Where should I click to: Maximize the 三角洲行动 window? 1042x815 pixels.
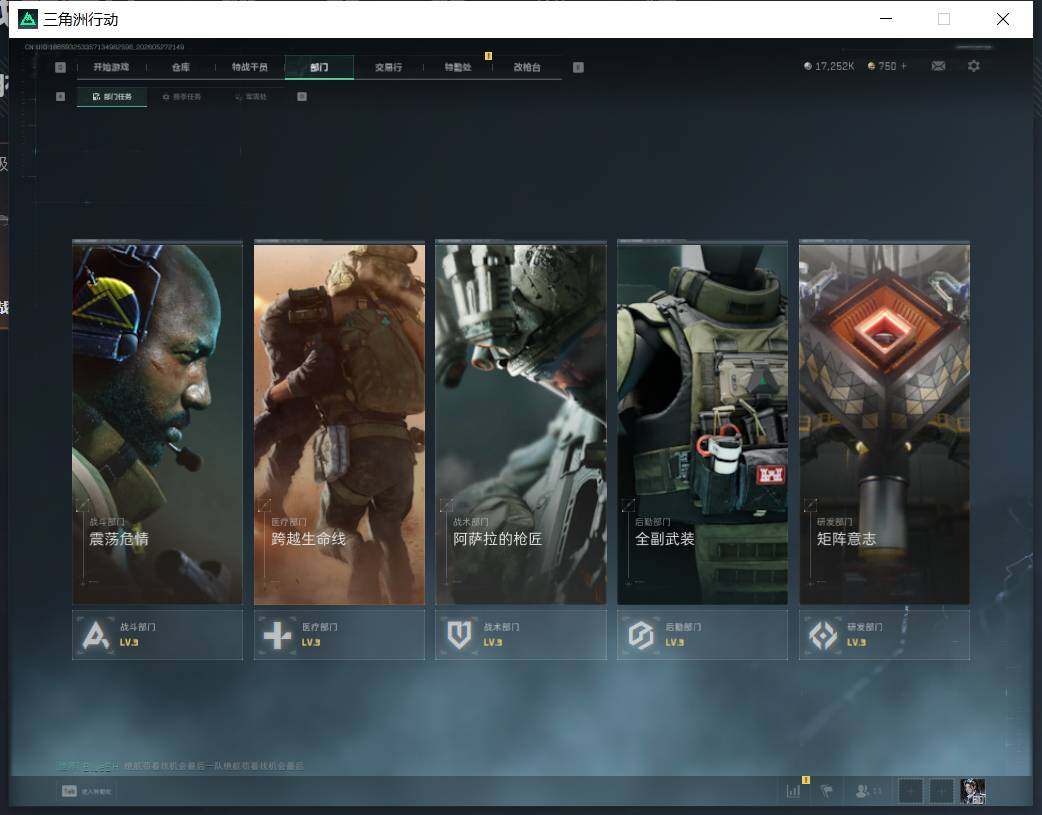click(944, 19)
